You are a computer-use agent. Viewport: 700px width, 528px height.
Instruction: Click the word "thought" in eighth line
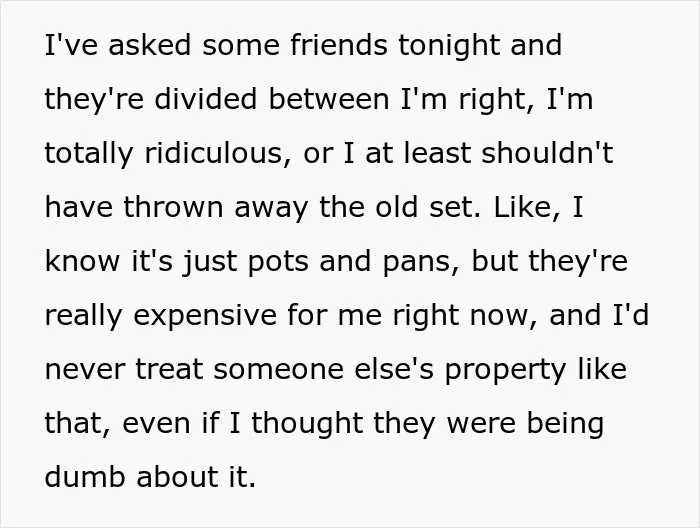tap(307, 423)
